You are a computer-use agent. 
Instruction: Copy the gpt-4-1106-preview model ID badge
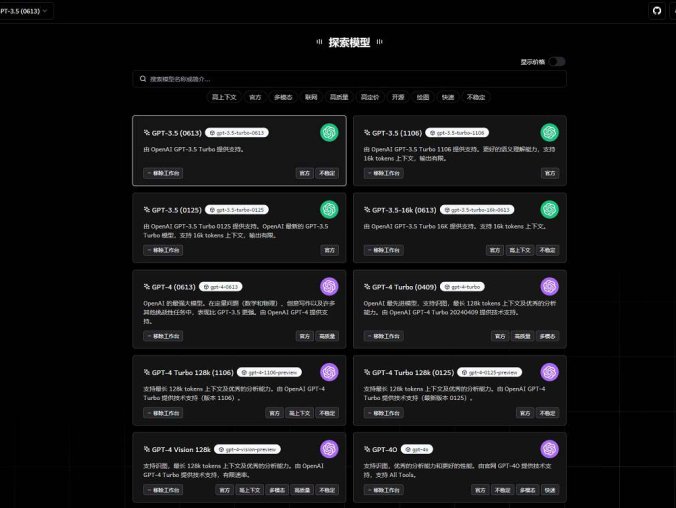pyautogui.click(x=269, y=372)
